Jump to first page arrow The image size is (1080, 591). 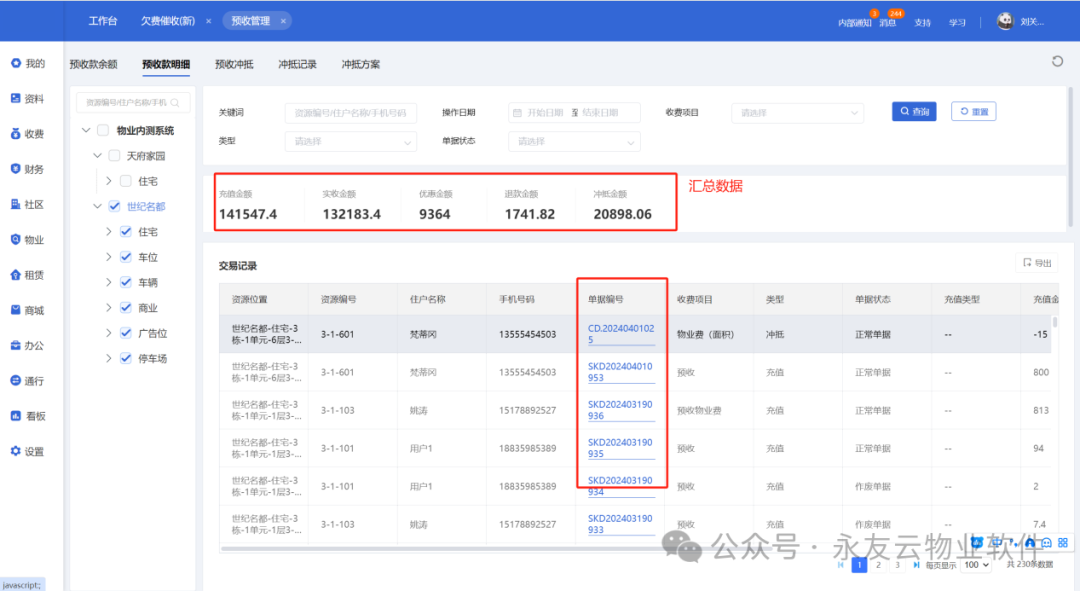(840, 565)
